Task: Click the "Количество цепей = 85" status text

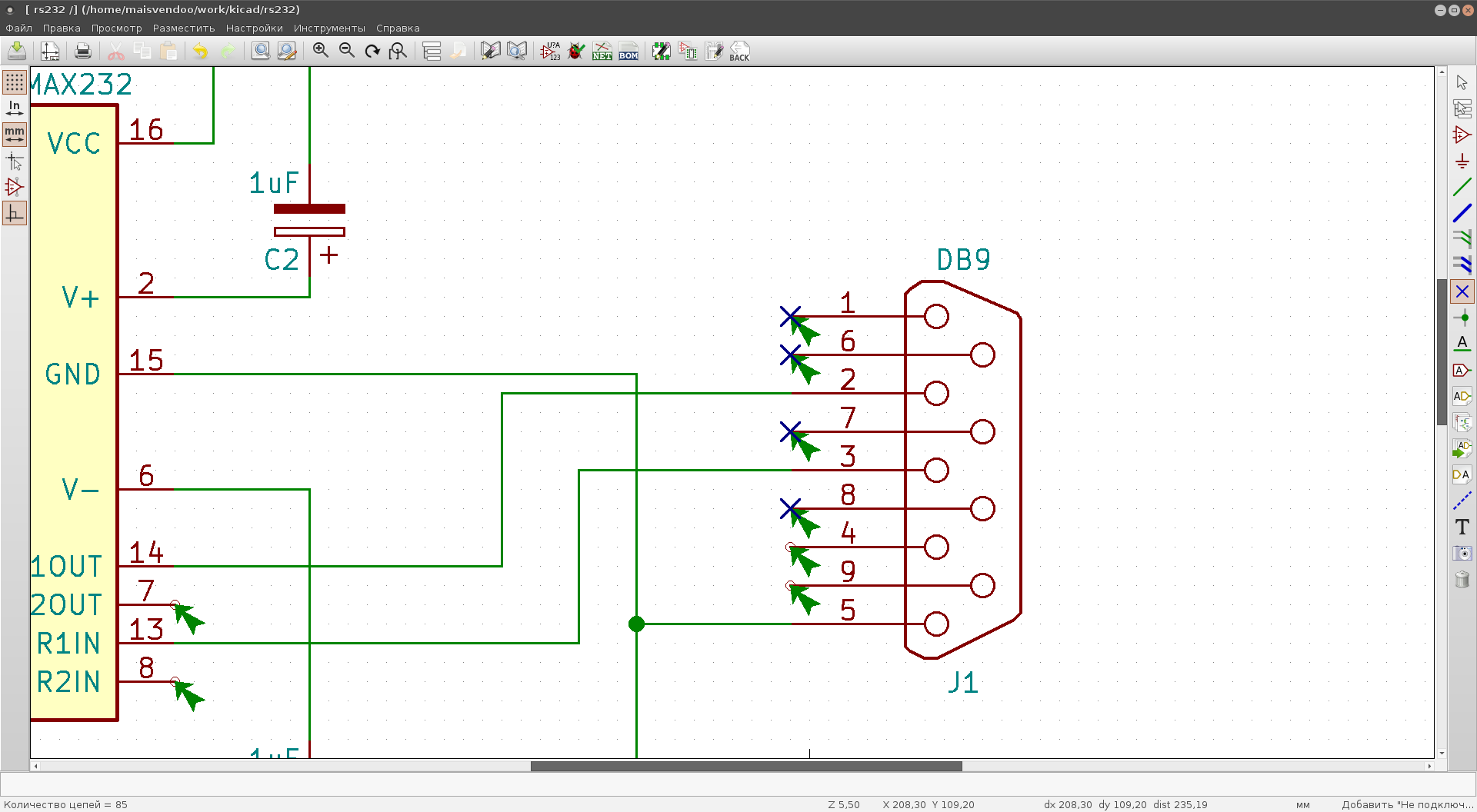Action: coord(66,804)
